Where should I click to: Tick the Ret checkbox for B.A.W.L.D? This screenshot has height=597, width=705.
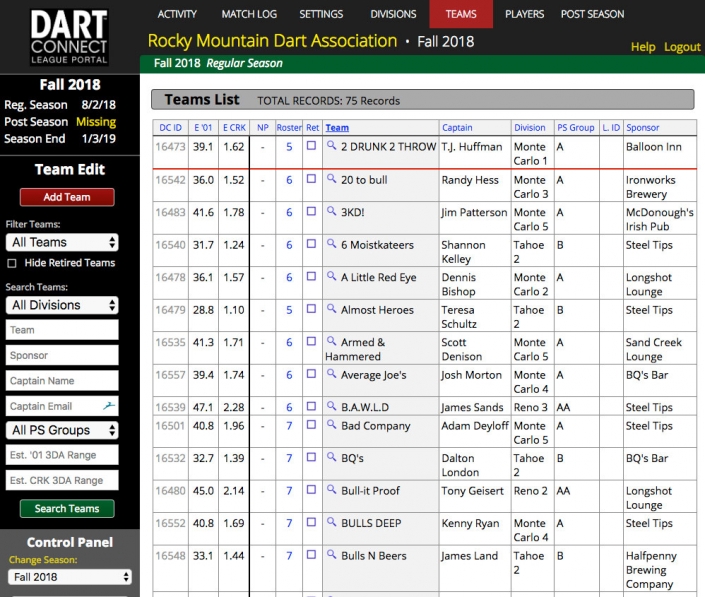point(311,407)
